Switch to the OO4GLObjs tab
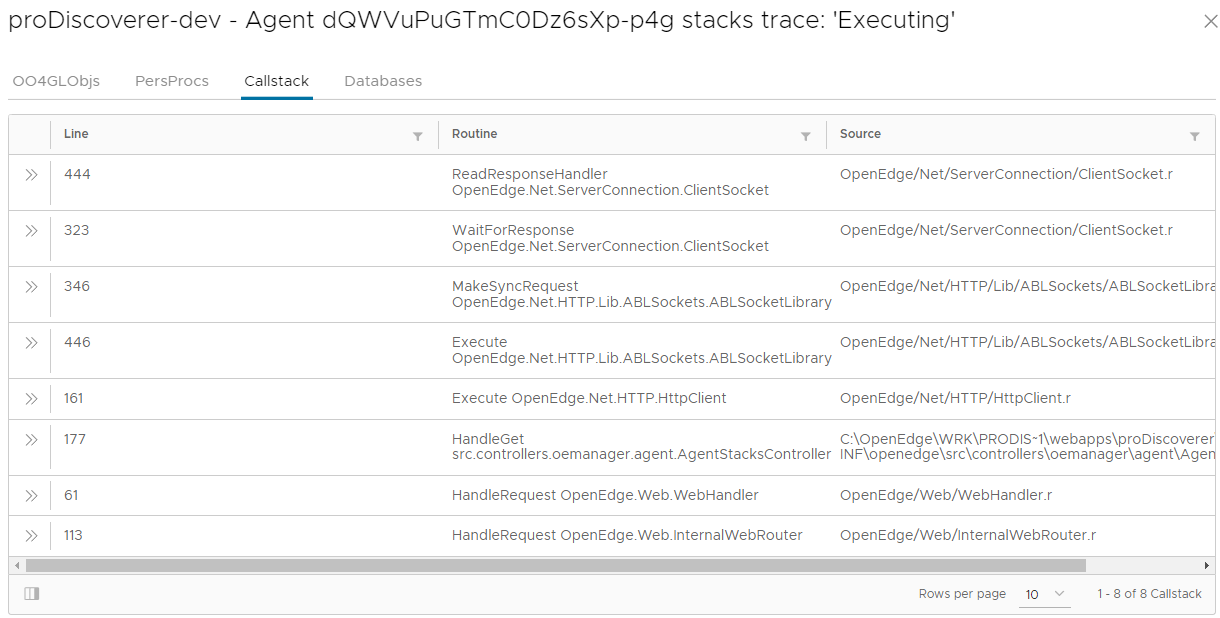Screen dimensions: 1220x618 [56, 81]
